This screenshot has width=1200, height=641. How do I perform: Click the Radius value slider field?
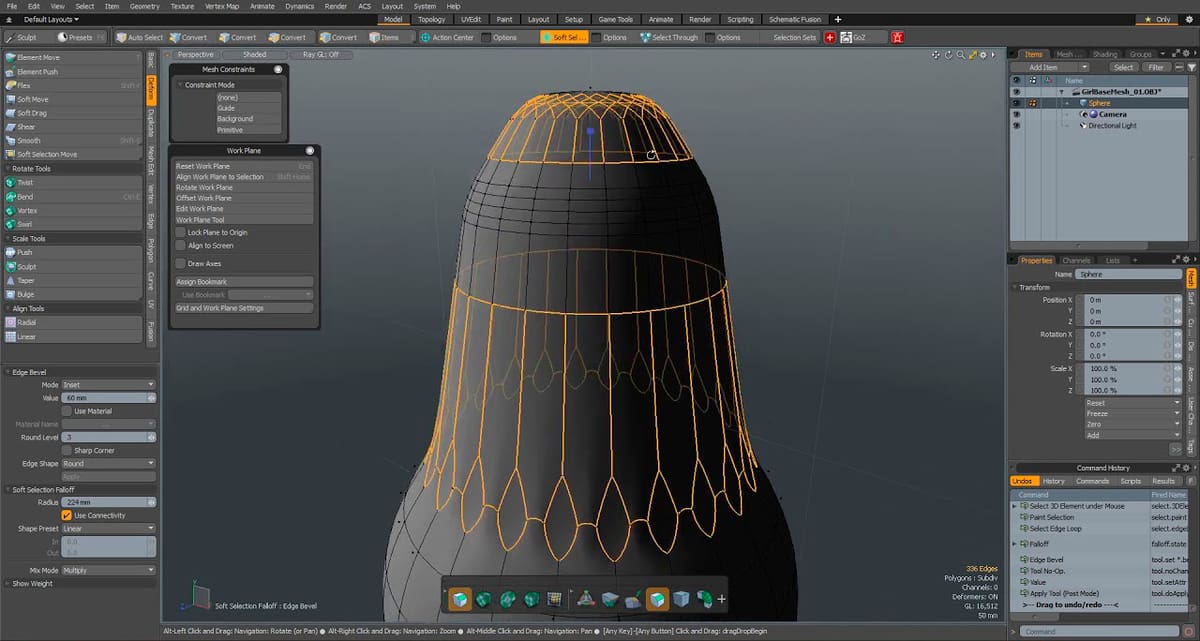[x=104, y=502]
